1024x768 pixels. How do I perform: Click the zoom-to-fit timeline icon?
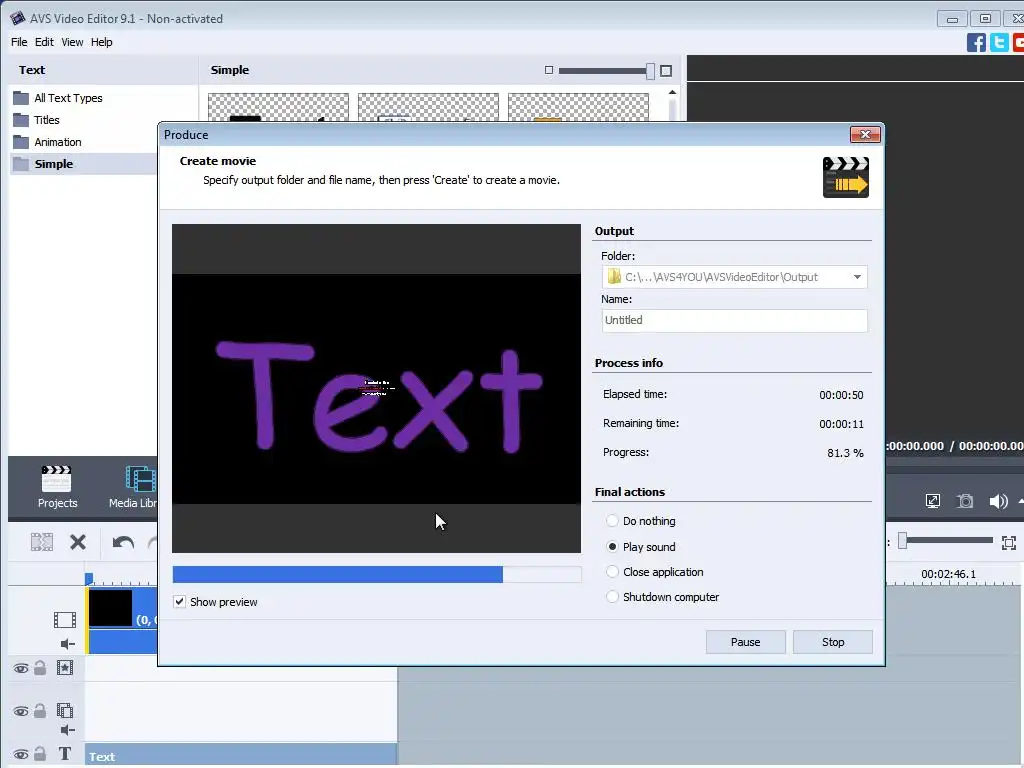(1008, 543)
